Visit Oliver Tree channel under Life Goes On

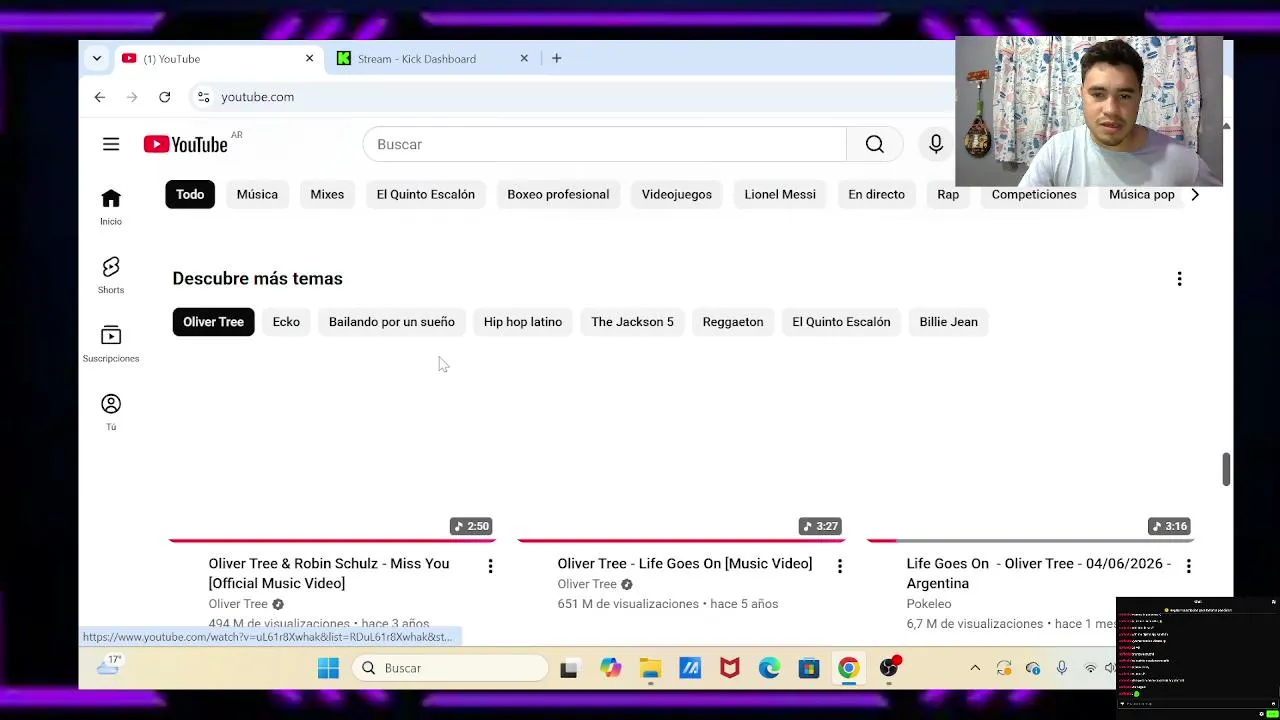[x=587, y=584]
